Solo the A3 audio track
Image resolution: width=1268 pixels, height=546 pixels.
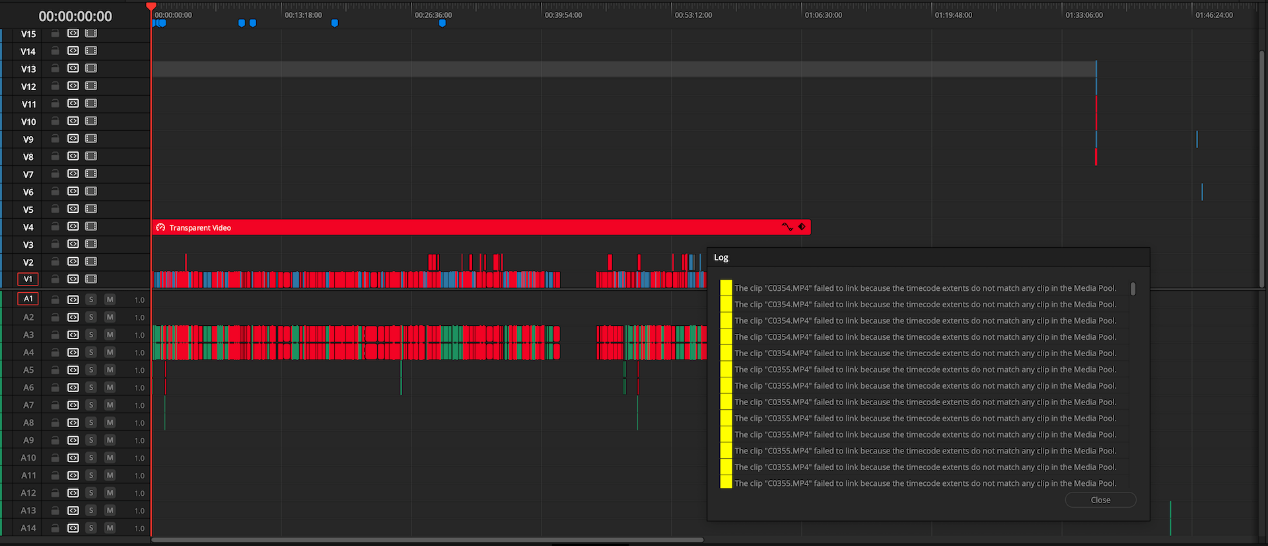91,334
